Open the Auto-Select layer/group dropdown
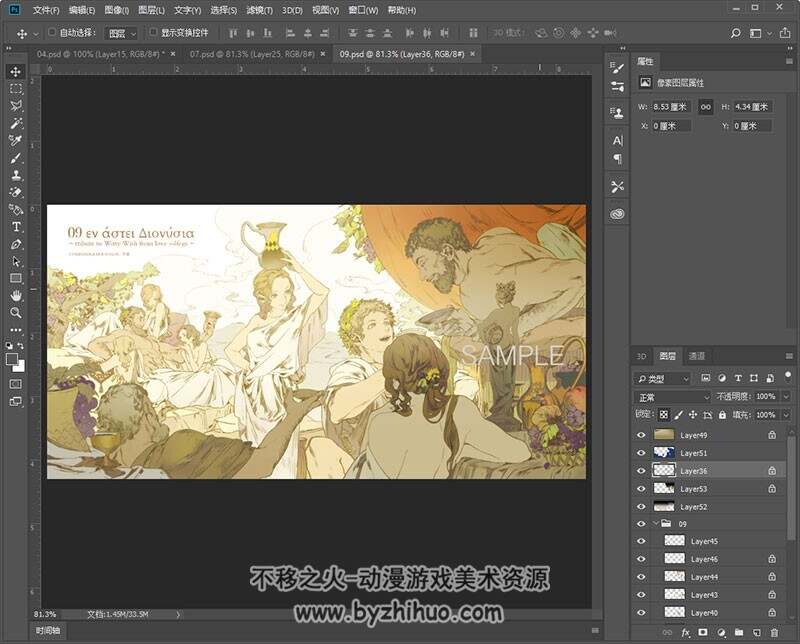This screenshot has width=800, height=644. [x=120, y=33]
